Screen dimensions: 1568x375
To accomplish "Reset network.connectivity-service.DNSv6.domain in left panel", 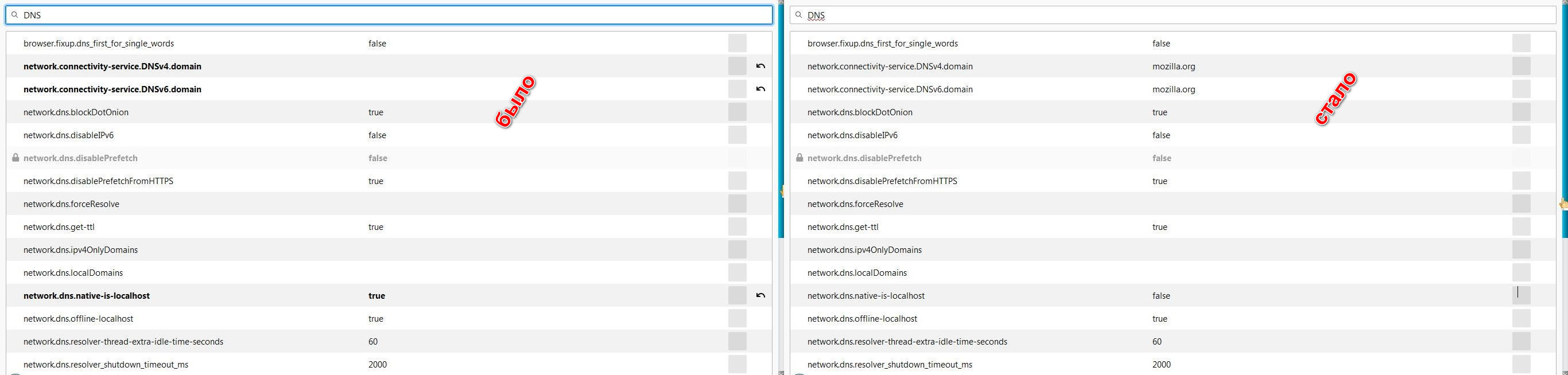I will click(760, 89).
